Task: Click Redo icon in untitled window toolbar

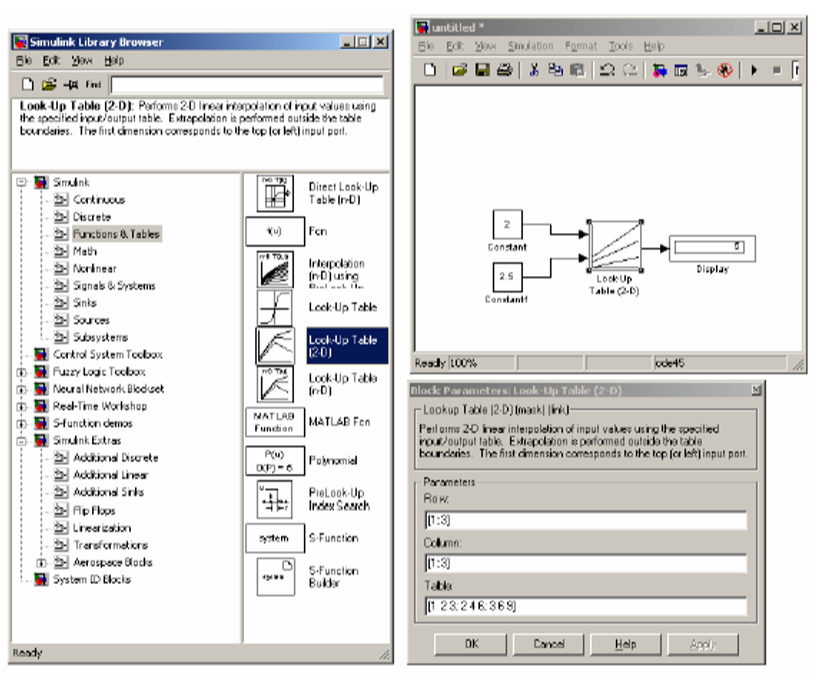Action: (630, 70)
